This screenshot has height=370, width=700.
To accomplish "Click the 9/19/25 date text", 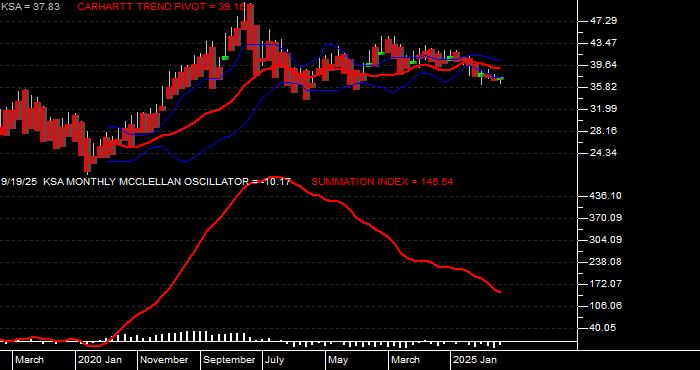I will [x=19, y=182].
